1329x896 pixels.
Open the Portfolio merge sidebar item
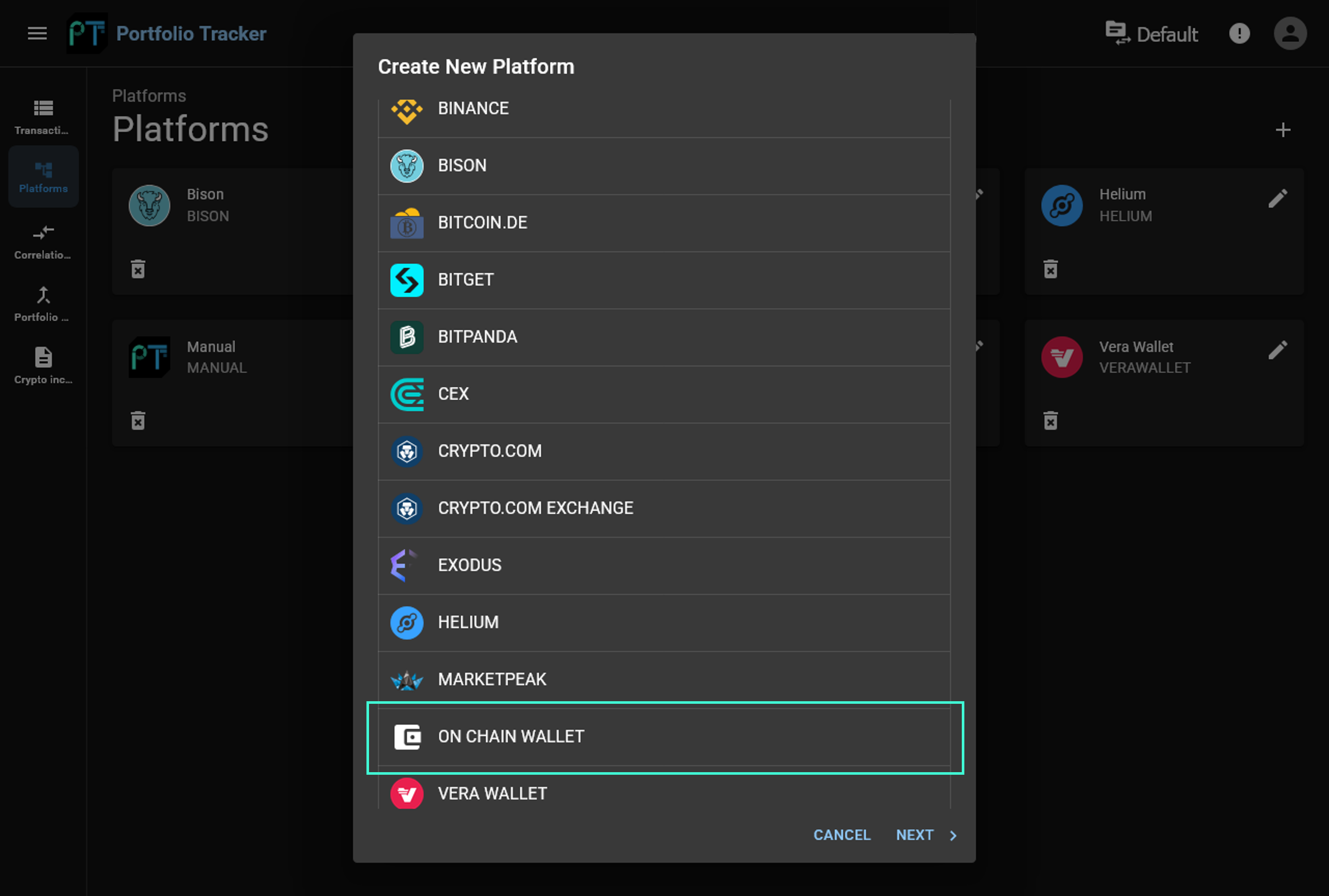(x=43, y=304)
